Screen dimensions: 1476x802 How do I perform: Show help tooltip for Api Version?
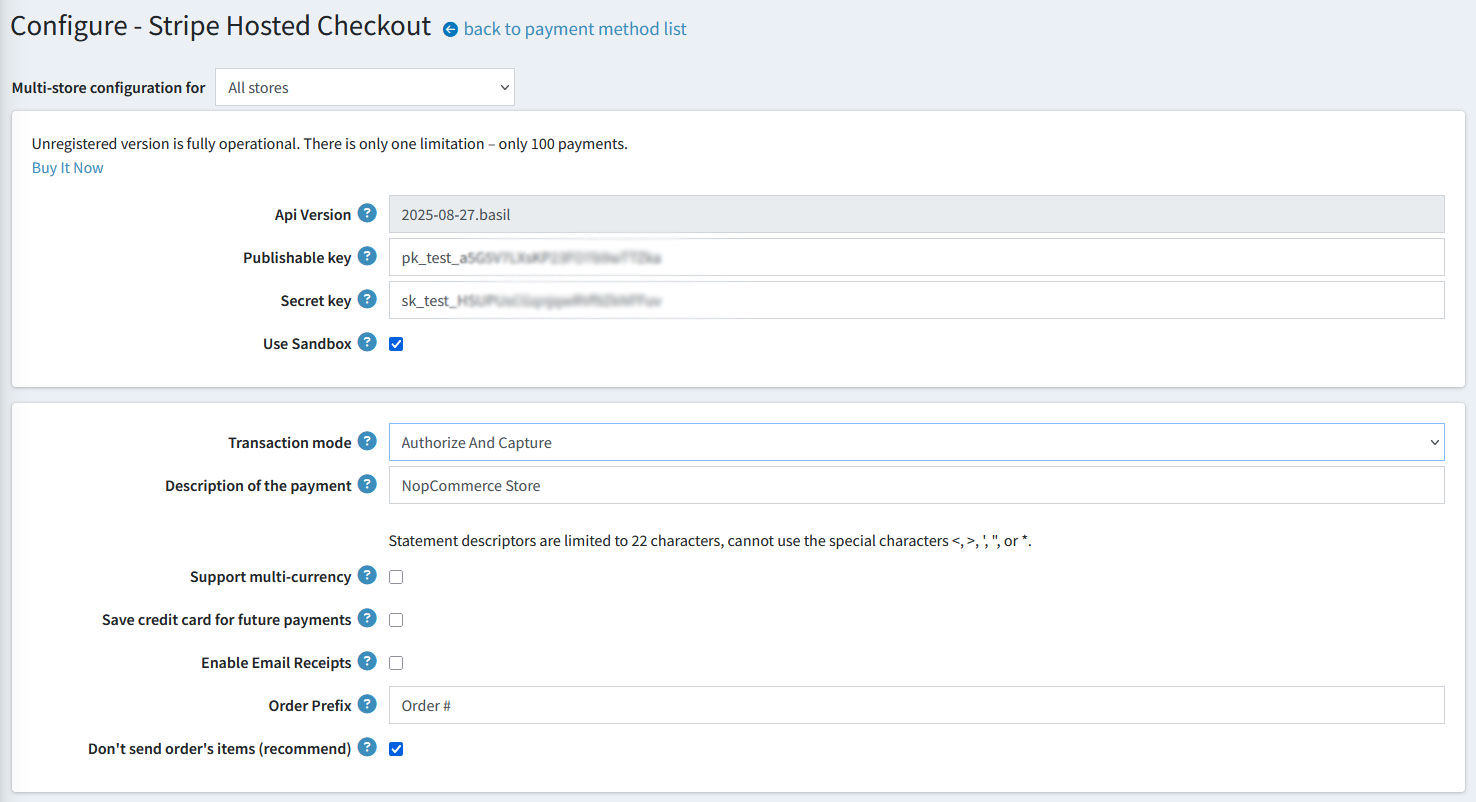(x=367, y=213)
